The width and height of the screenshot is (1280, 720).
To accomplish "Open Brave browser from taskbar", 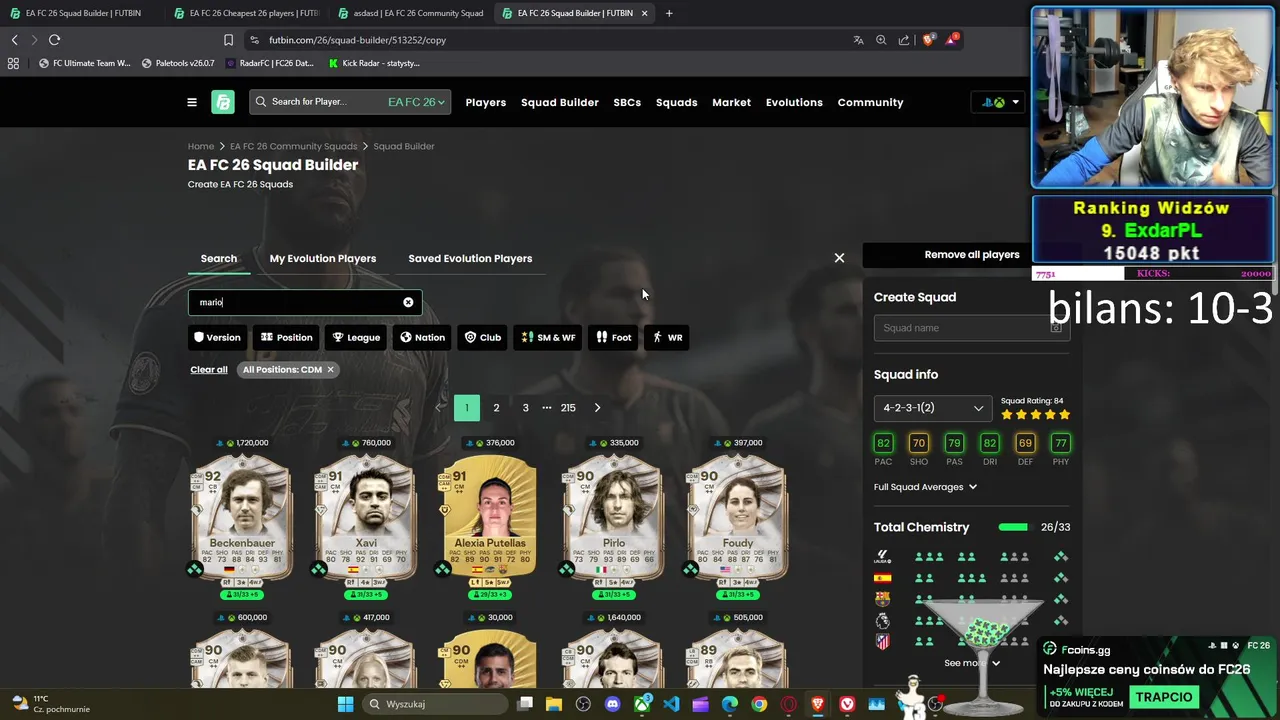I will tap(818, 704).
